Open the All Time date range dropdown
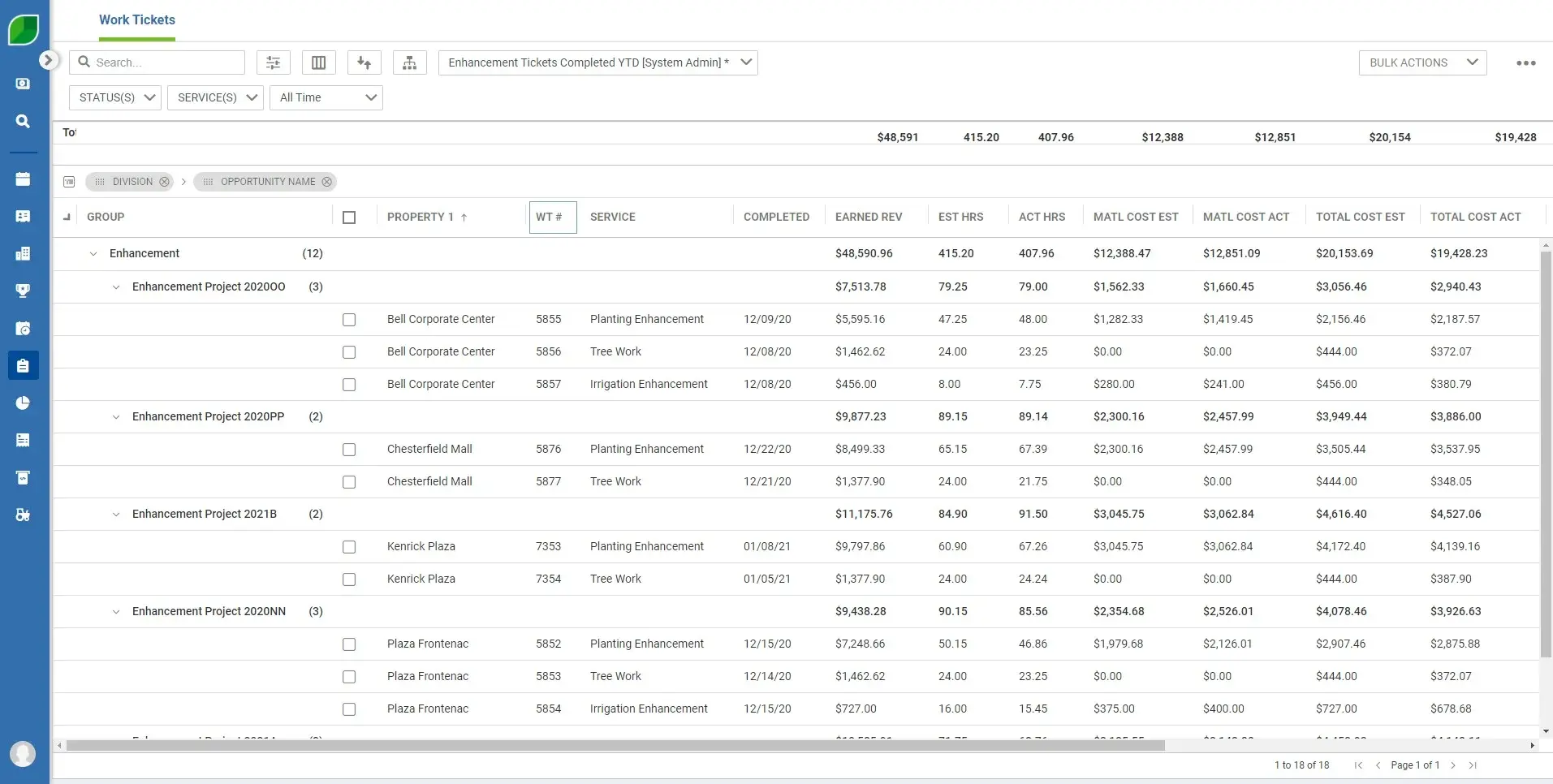1553x784 pixels. (x=326, y=97)
